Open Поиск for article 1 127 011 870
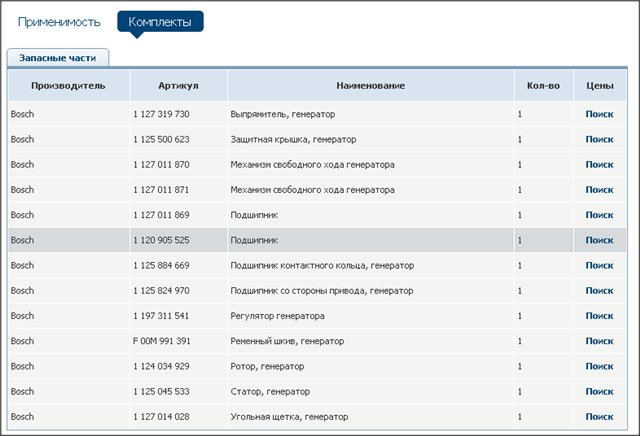 tap(599, 164)
